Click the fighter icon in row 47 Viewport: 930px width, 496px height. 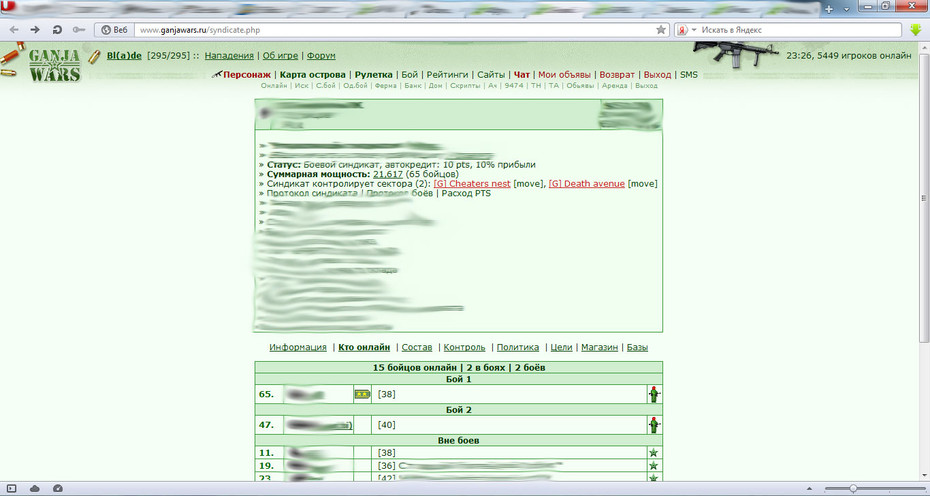[654, 425]
